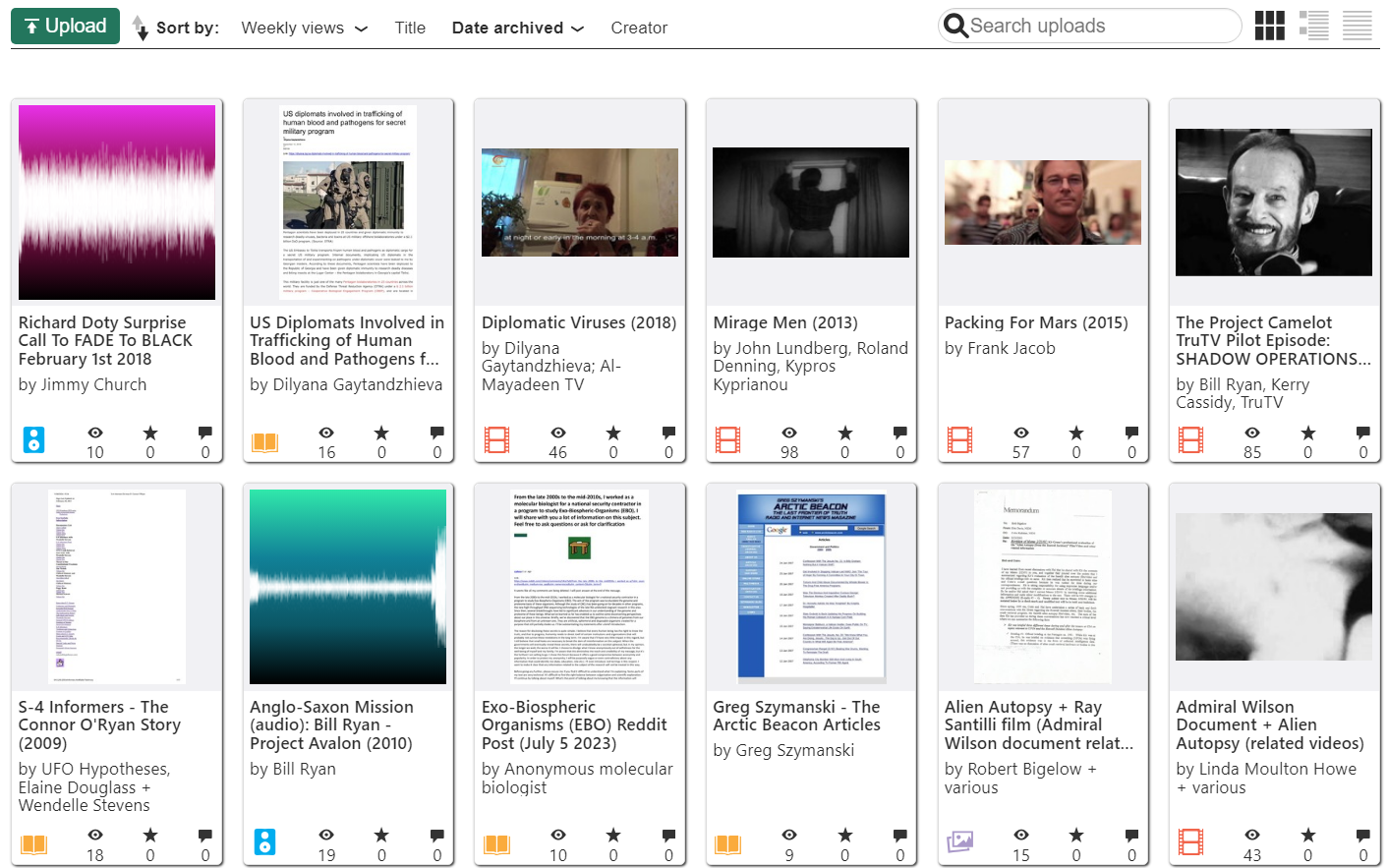This screenshot has width=1388, height=868.
Task: Open Packing For Mars (2015) title
Action: [1036, 322]
